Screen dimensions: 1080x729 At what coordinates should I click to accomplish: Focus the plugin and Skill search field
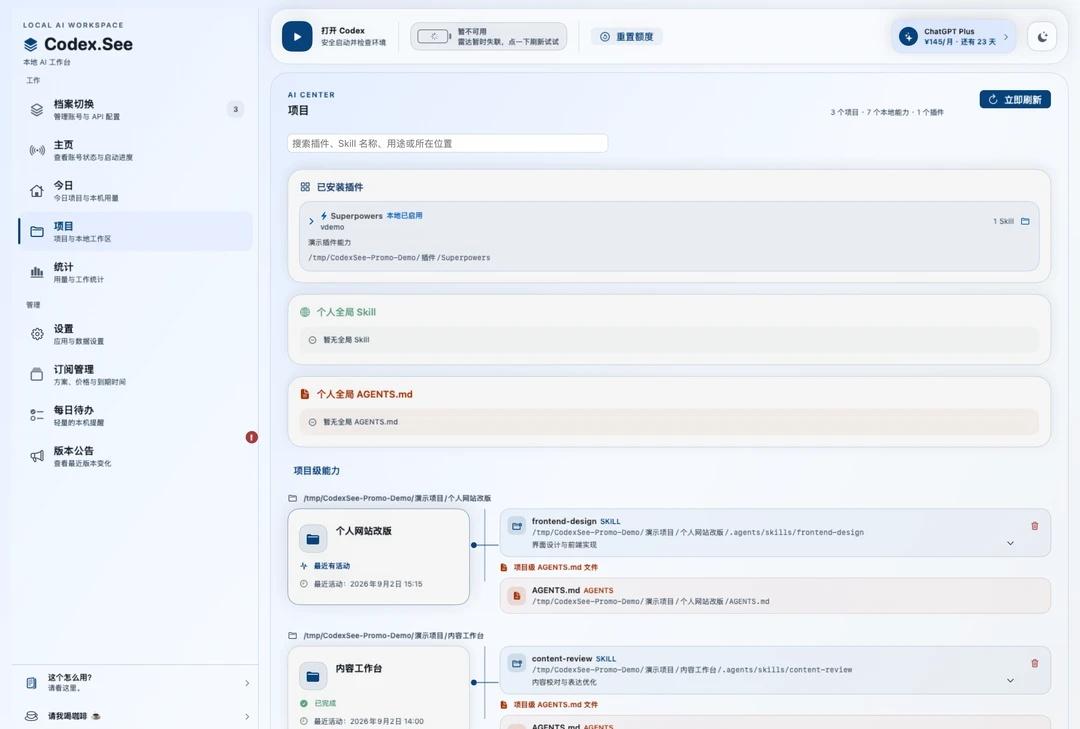(x=448, y=143)
